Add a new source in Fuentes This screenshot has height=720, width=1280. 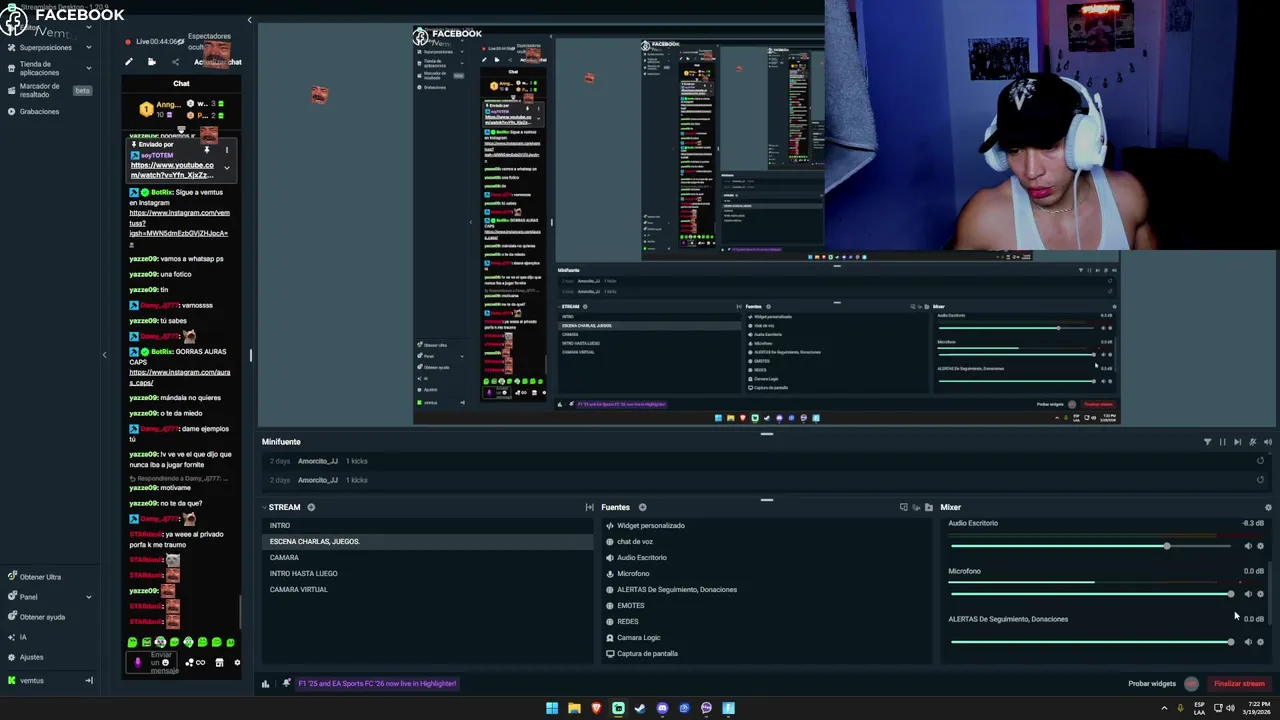pyautogui.click(x=642, y=507)
